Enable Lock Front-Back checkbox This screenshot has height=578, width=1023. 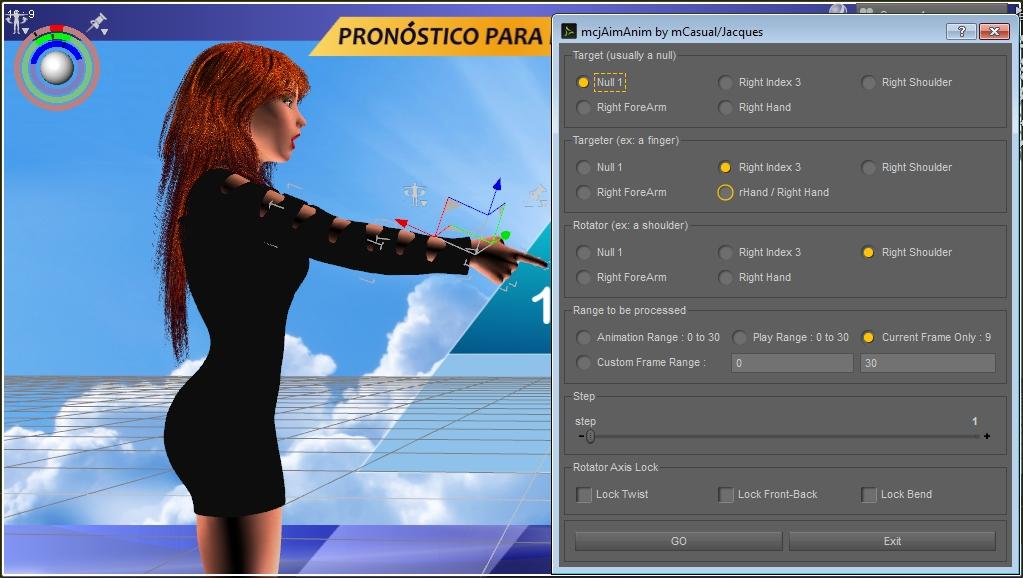click(725, 494)
